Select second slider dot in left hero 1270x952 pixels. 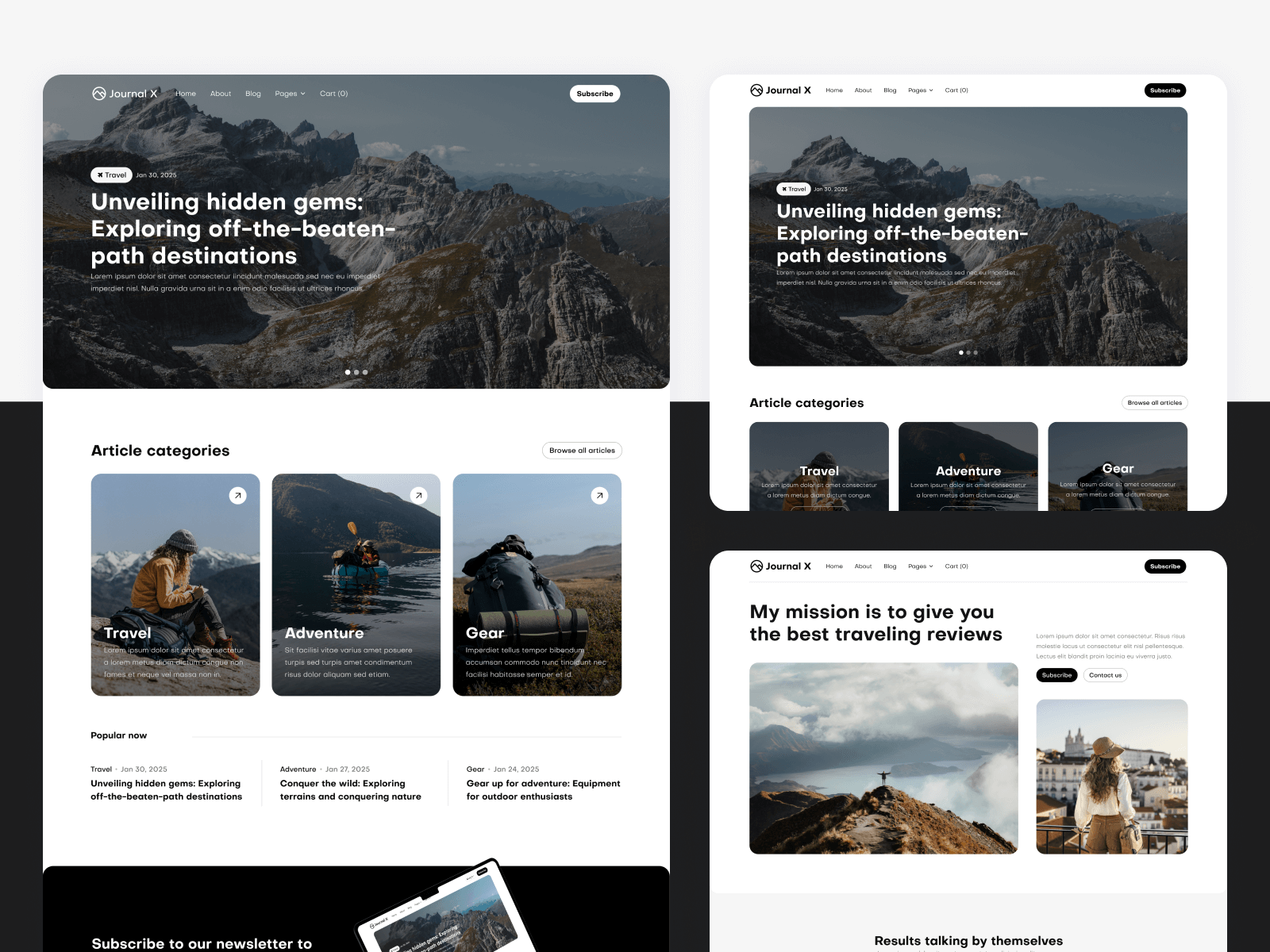[x=356, y=372]
